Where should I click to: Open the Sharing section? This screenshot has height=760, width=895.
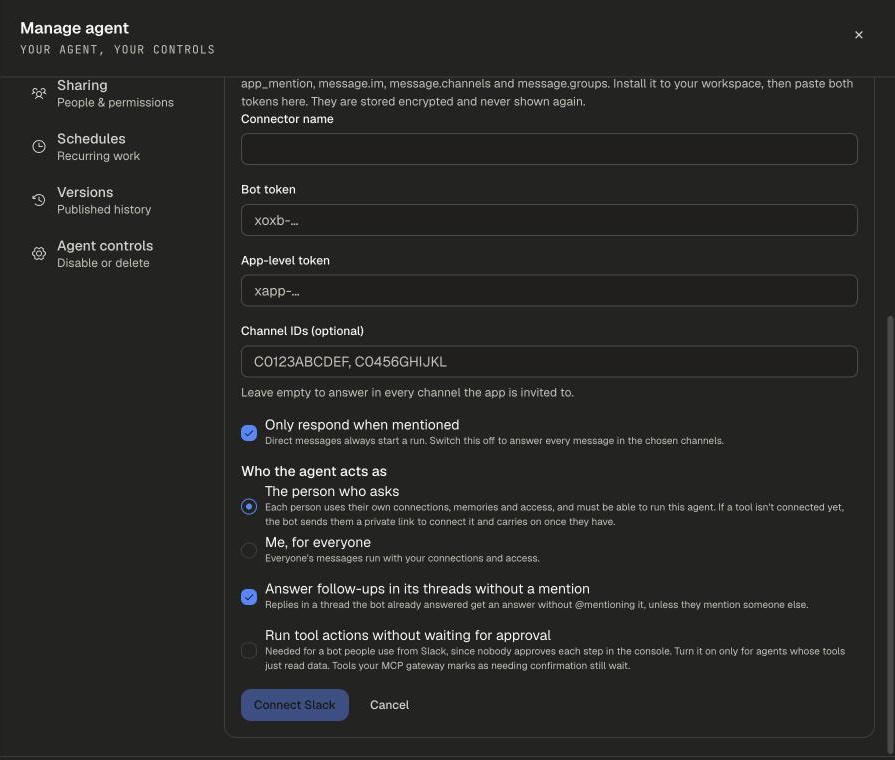click(117, 94)
